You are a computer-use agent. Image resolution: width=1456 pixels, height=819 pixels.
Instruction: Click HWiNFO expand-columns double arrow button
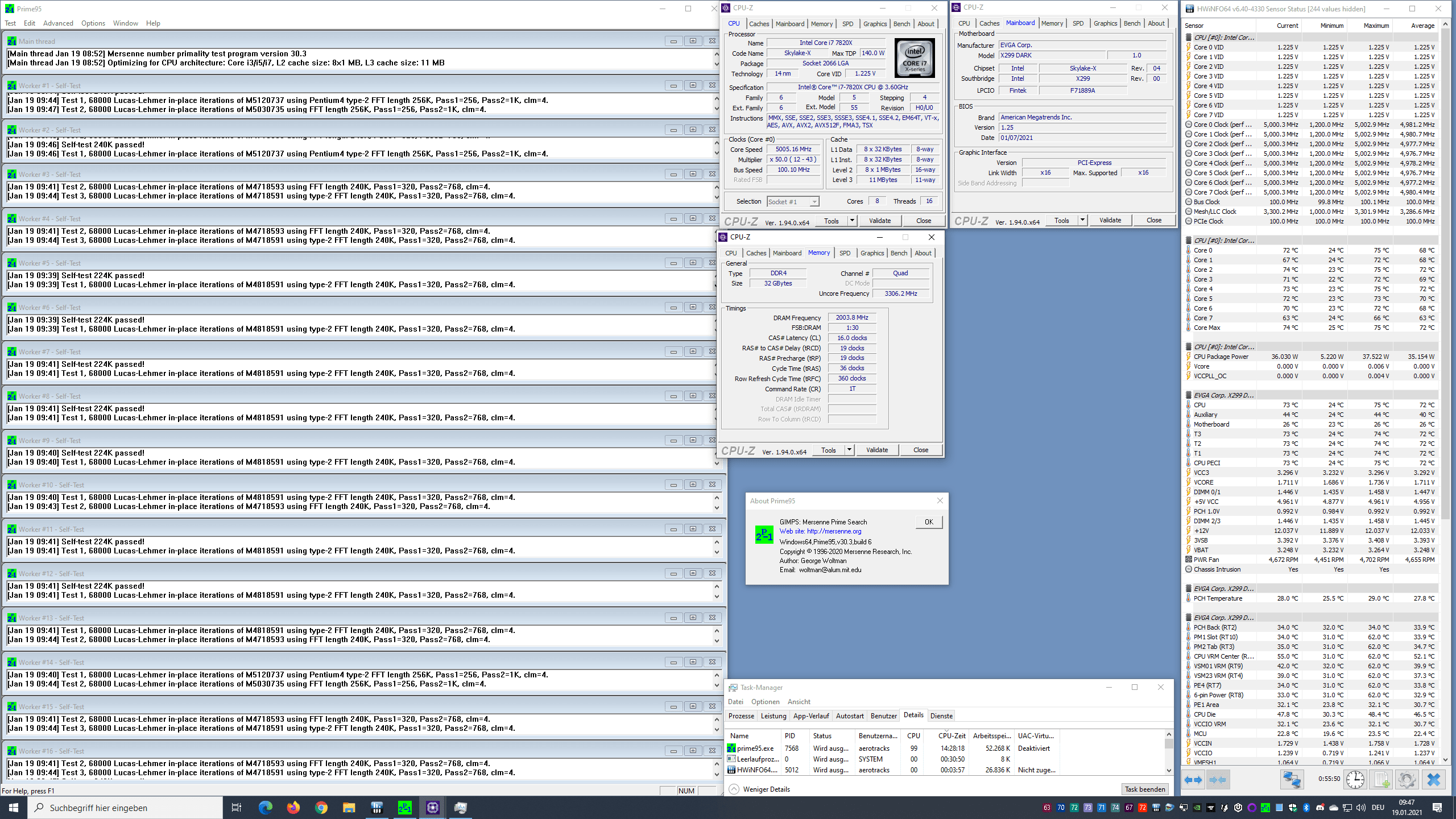click(x=1193, y=780)
